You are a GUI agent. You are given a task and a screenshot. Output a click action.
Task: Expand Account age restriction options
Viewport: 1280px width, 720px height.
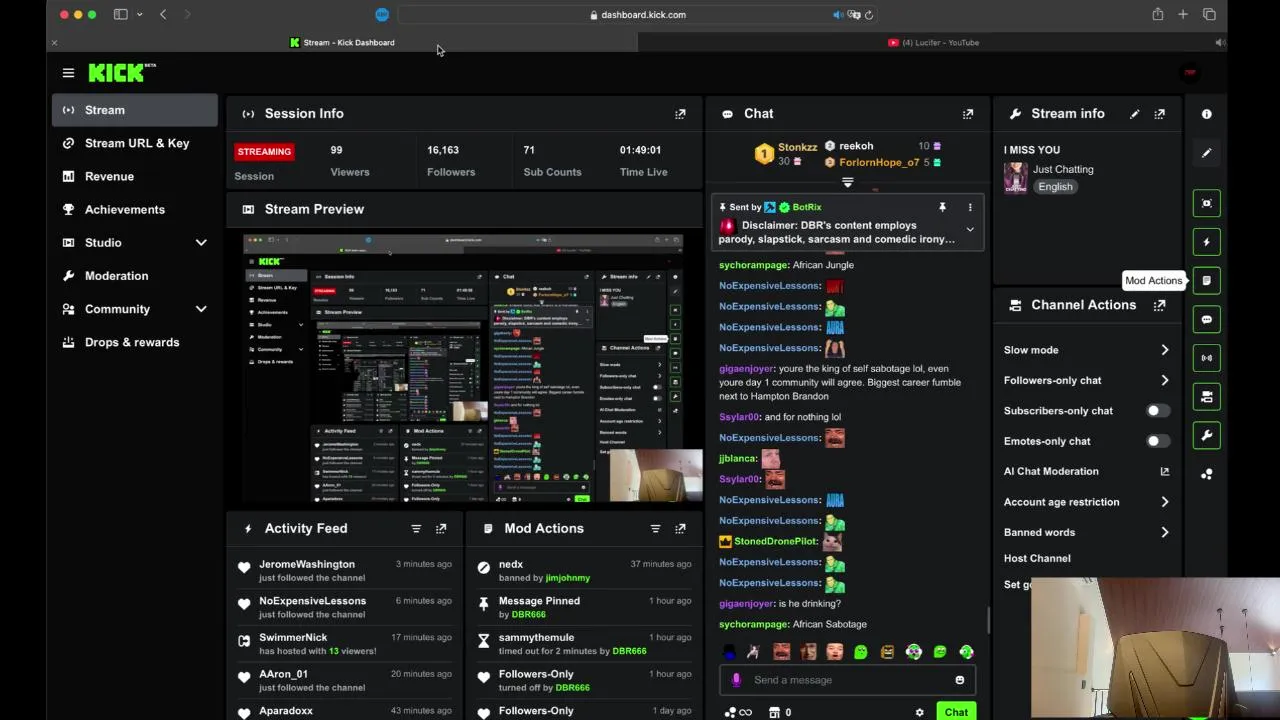point(1165,502)
